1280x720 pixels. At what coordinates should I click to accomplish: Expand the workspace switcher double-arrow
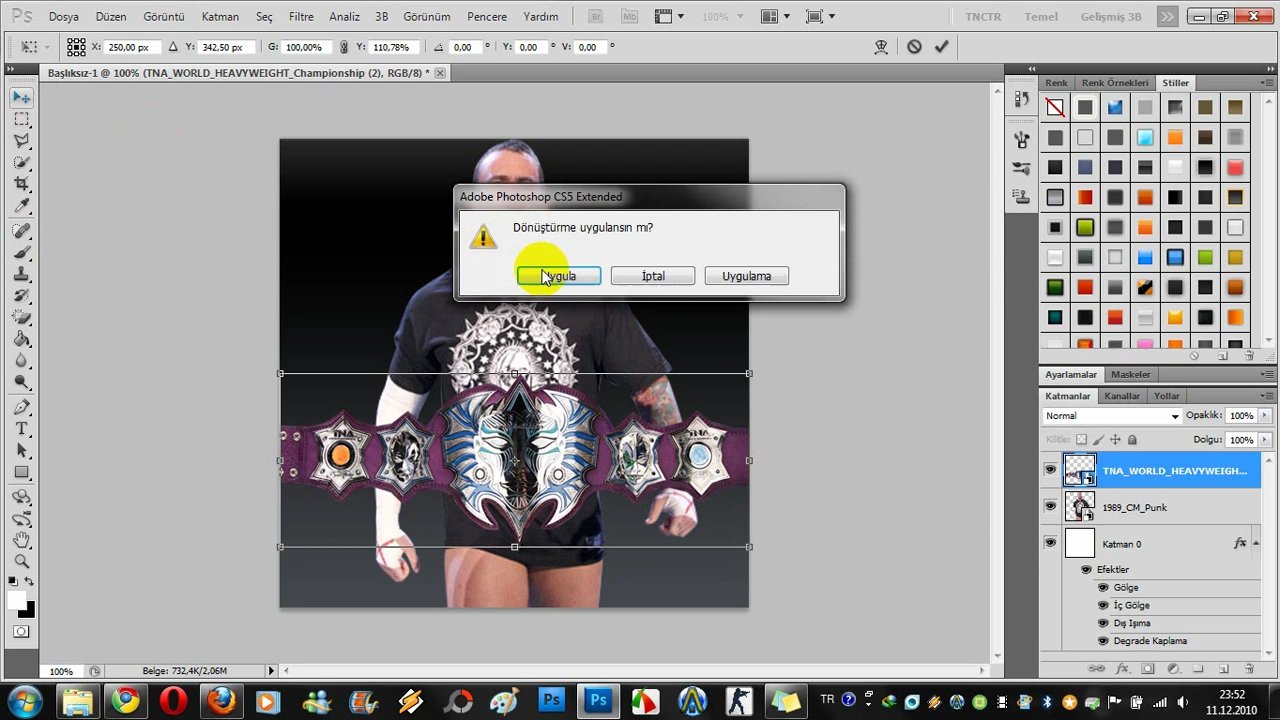tap(1167, 17)
